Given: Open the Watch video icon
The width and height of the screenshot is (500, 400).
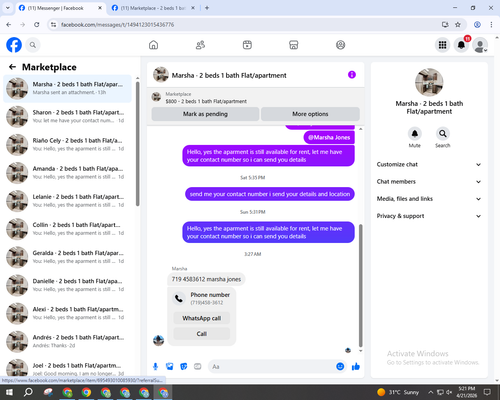Looking at the screenshot, I should coord(247,45).
